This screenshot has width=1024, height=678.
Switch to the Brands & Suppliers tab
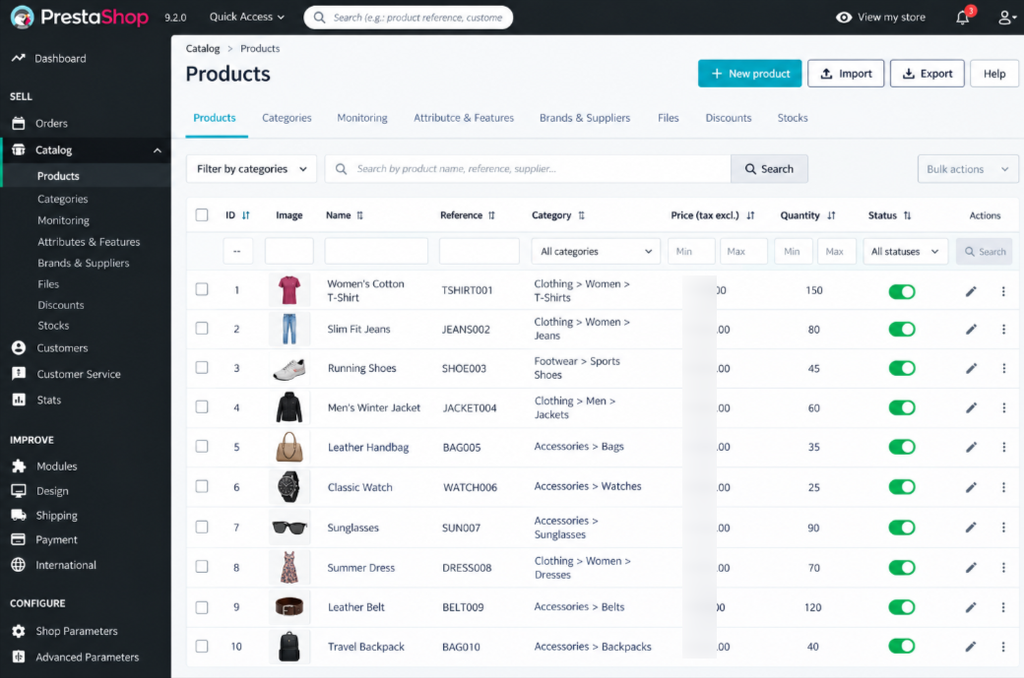tap(584, 118)
